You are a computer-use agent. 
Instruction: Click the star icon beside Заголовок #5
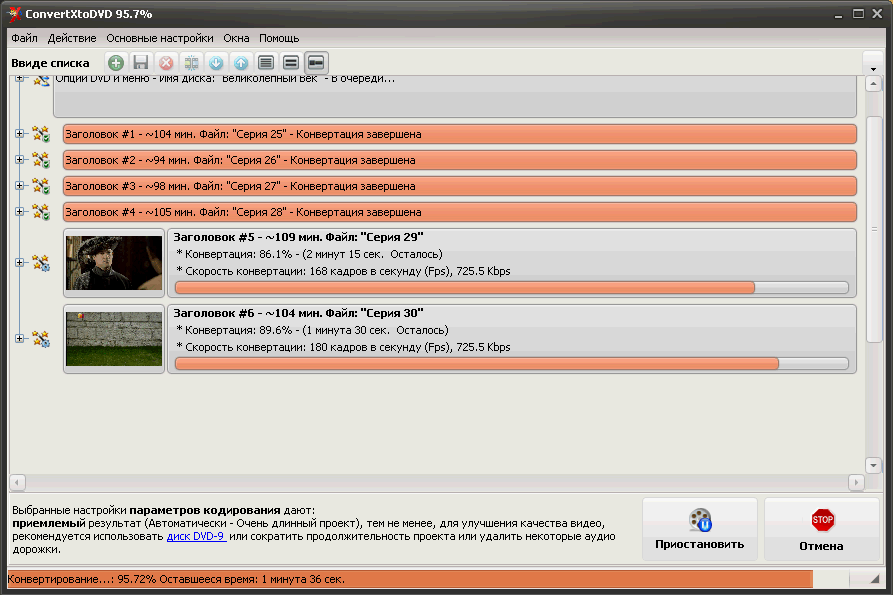41,263
